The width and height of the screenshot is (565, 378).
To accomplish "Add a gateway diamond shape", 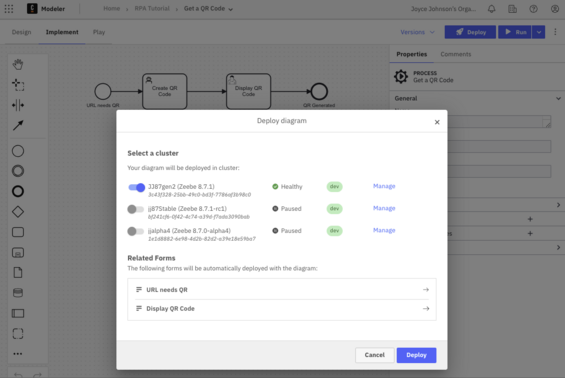I will 18,212.
